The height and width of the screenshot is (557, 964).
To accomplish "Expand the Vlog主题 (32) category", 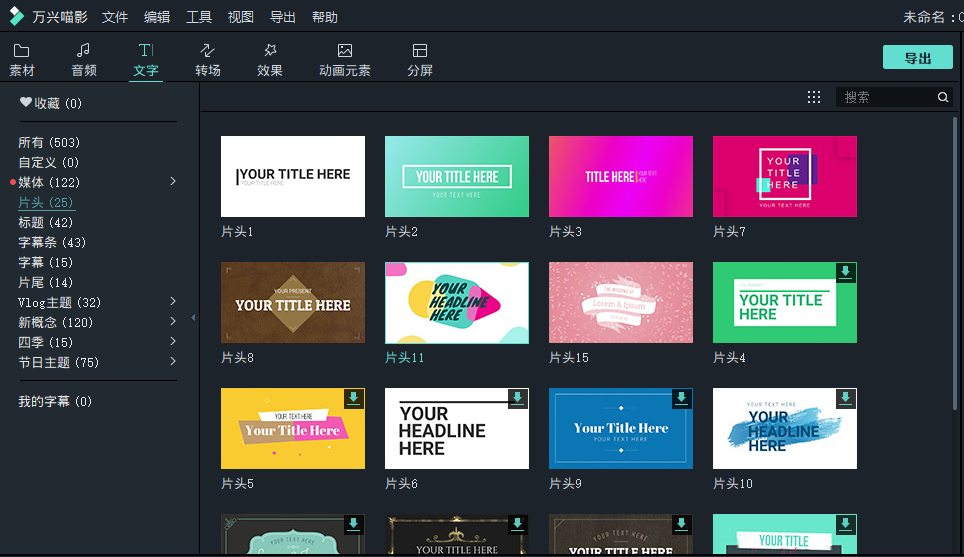I will tap(173, 302).
